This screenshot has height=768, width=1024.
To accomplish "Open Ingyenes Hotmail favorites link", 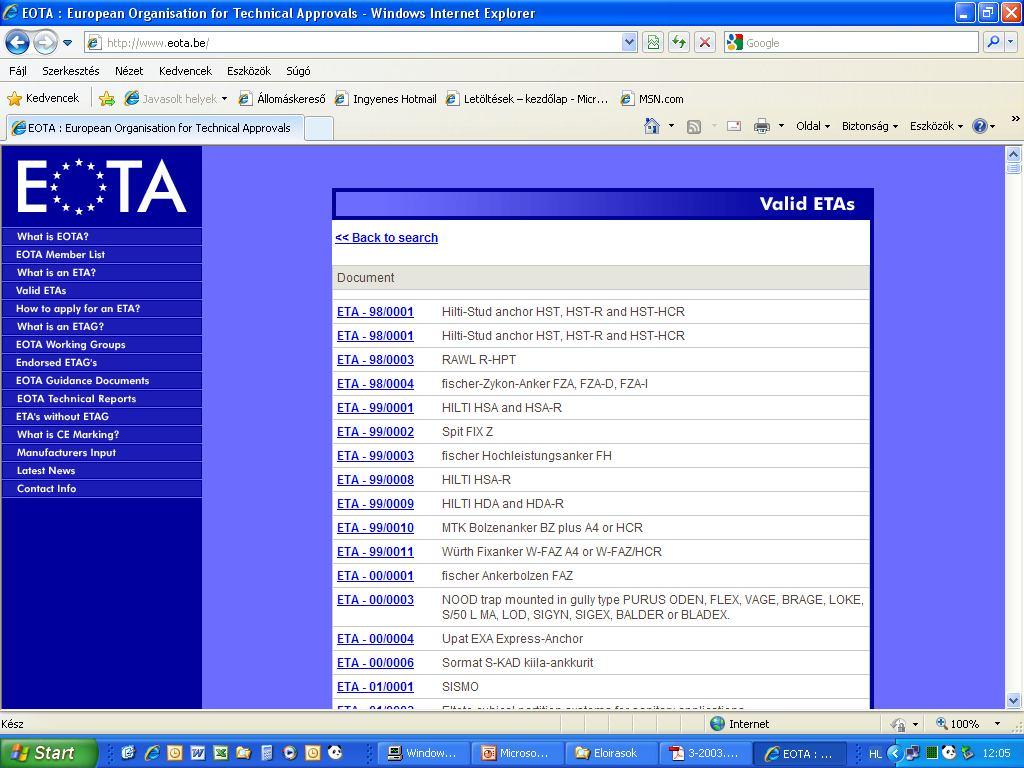I will click(x=386, y=99).
